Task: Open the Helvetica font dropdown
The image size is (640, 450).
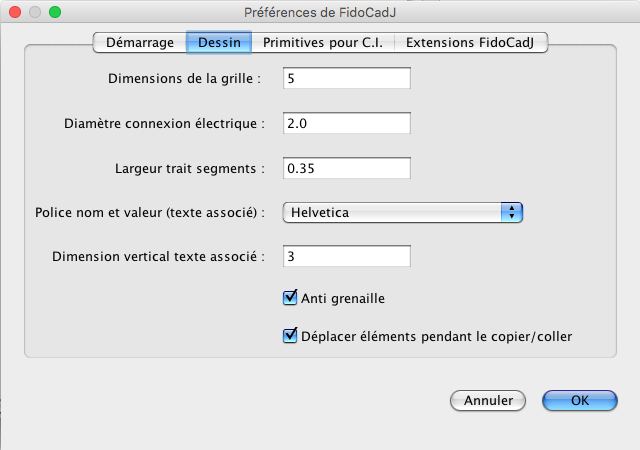Action: 402,212
